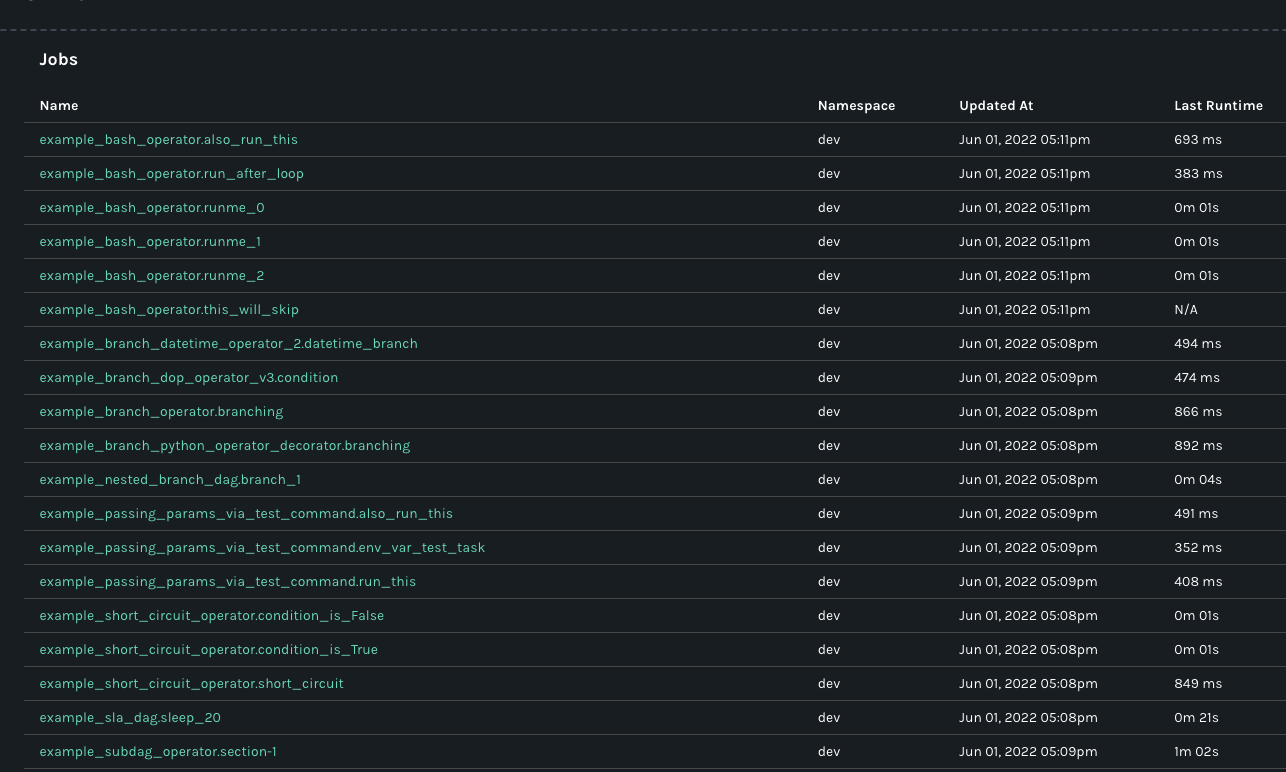Click the Name column header

point(58,105)
